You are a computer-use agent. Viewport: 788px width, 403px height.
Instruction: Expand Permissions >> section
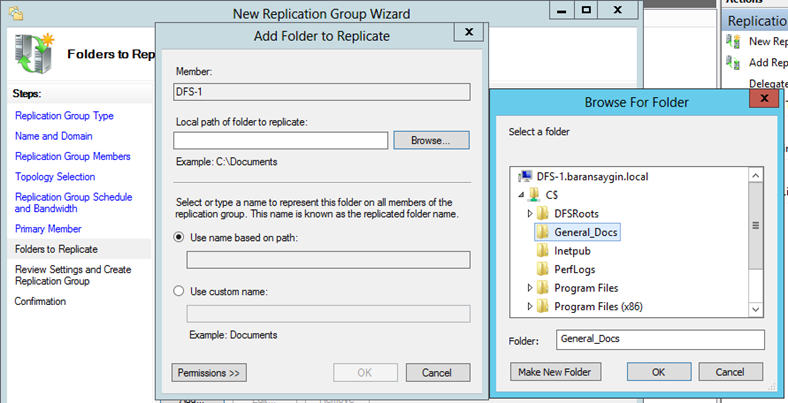209,373
